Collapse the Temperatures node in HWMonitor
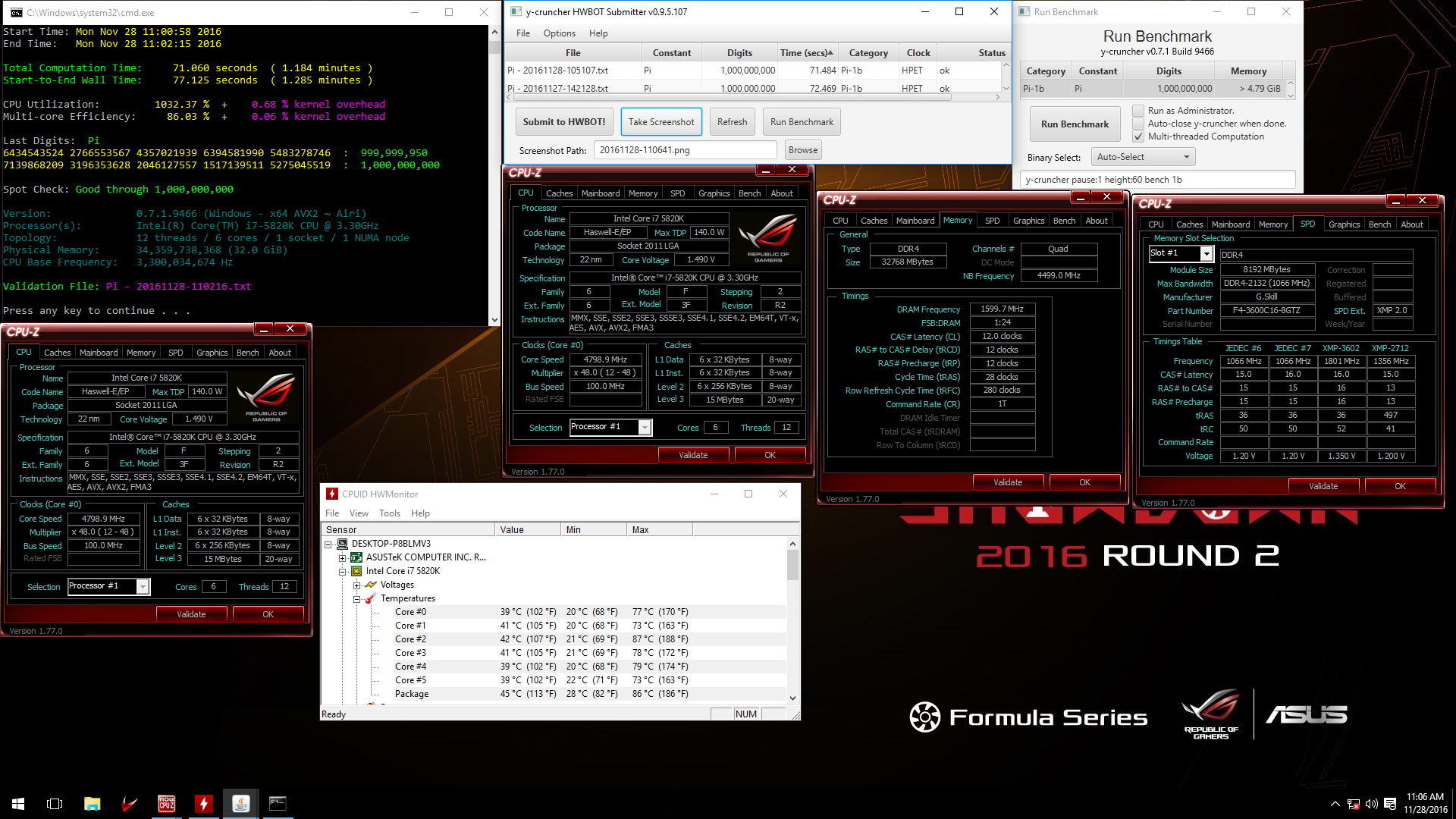This screenshot has height=819, width=1456. 357,598
